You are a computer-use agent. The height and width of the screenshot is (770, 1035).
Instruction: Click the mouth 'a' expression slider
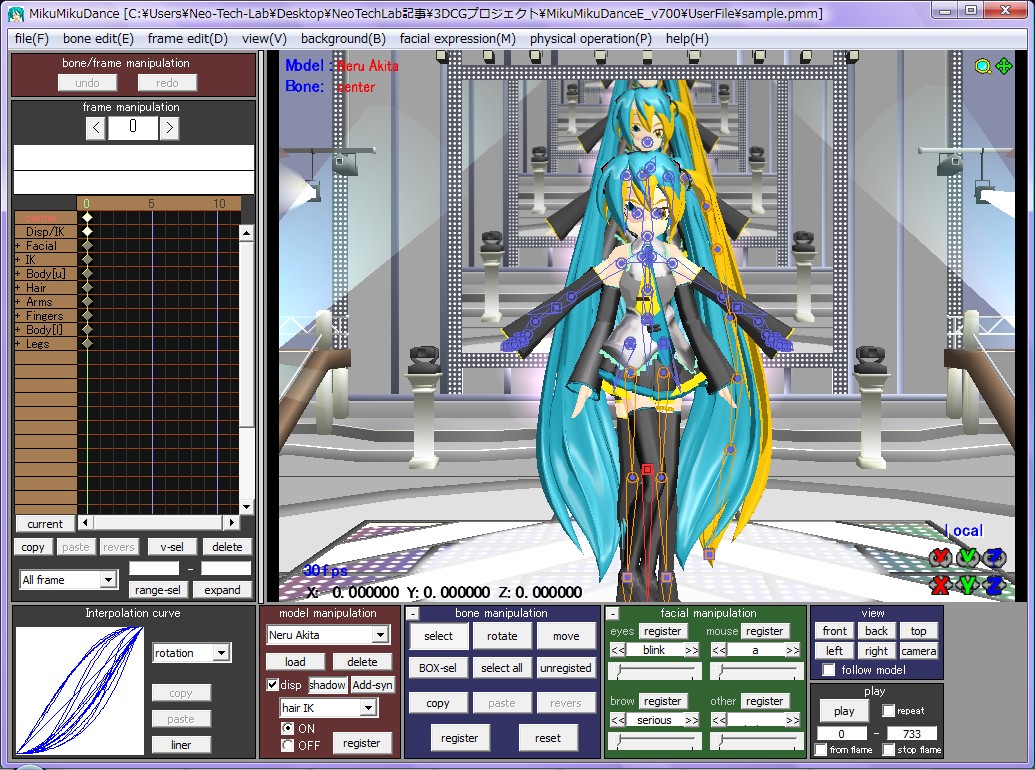pyautogui.click(x=757, y=671)
